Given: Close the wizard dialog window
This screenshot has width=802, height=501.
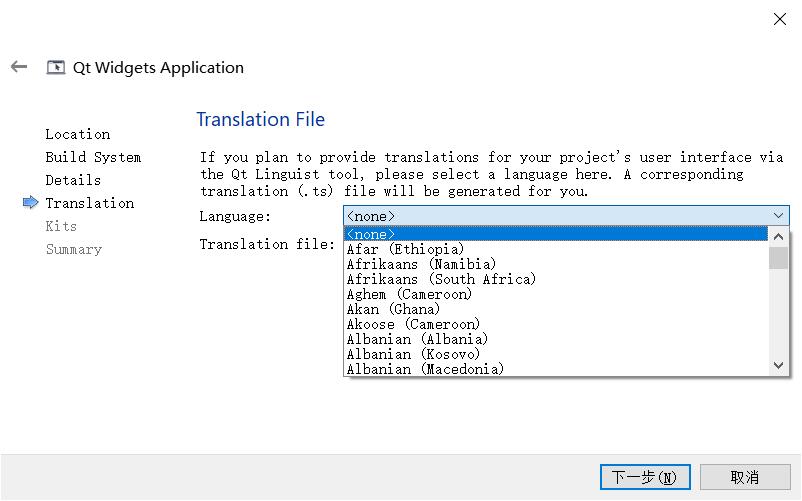Looking at the screenshot, I should pos(779,19).
